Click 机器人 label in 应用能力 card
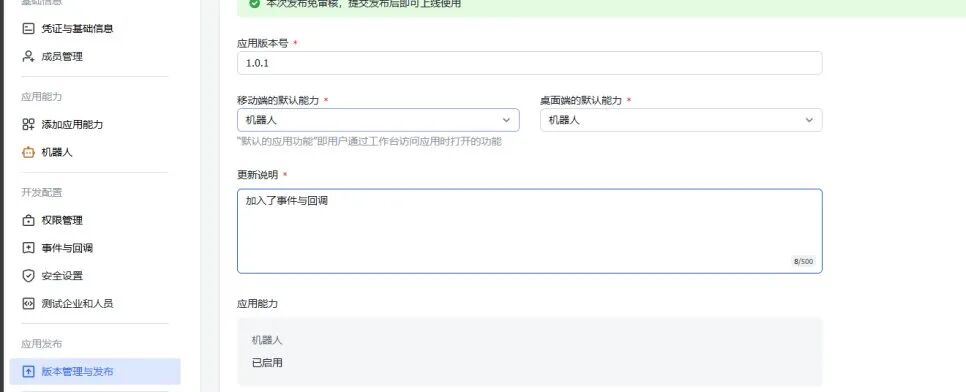966x392 pixels. [x=267, y=340]
